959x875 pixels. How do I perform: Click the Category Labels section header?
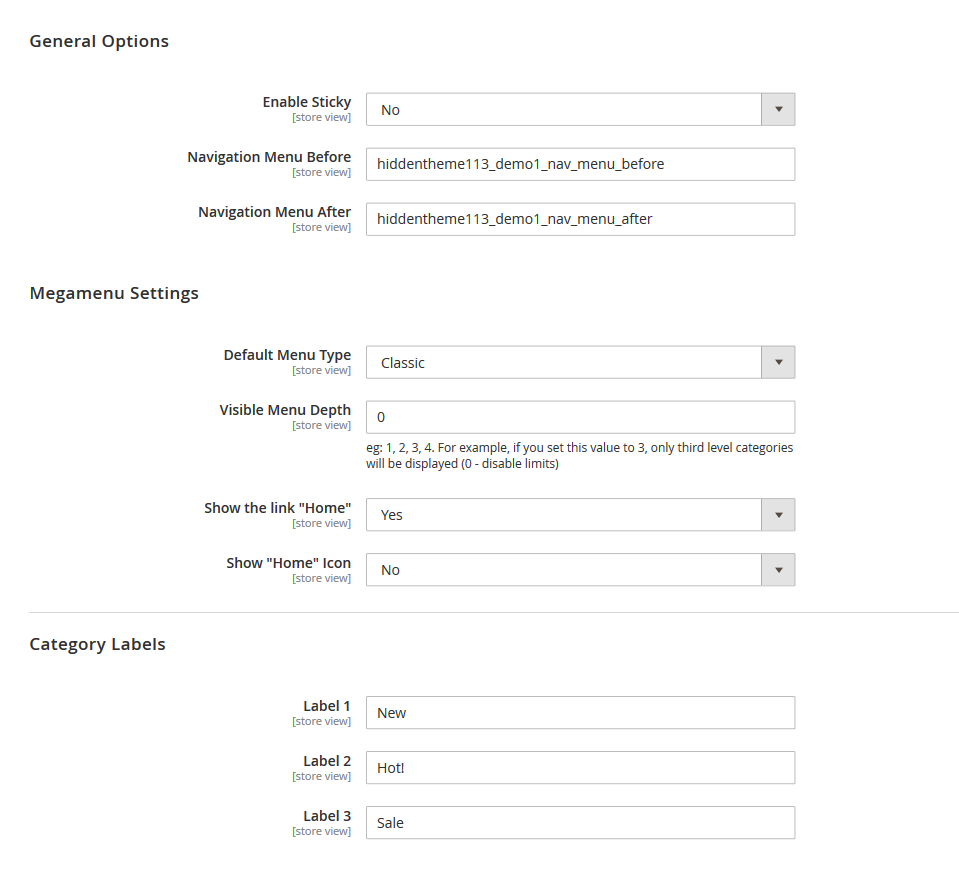97,644
